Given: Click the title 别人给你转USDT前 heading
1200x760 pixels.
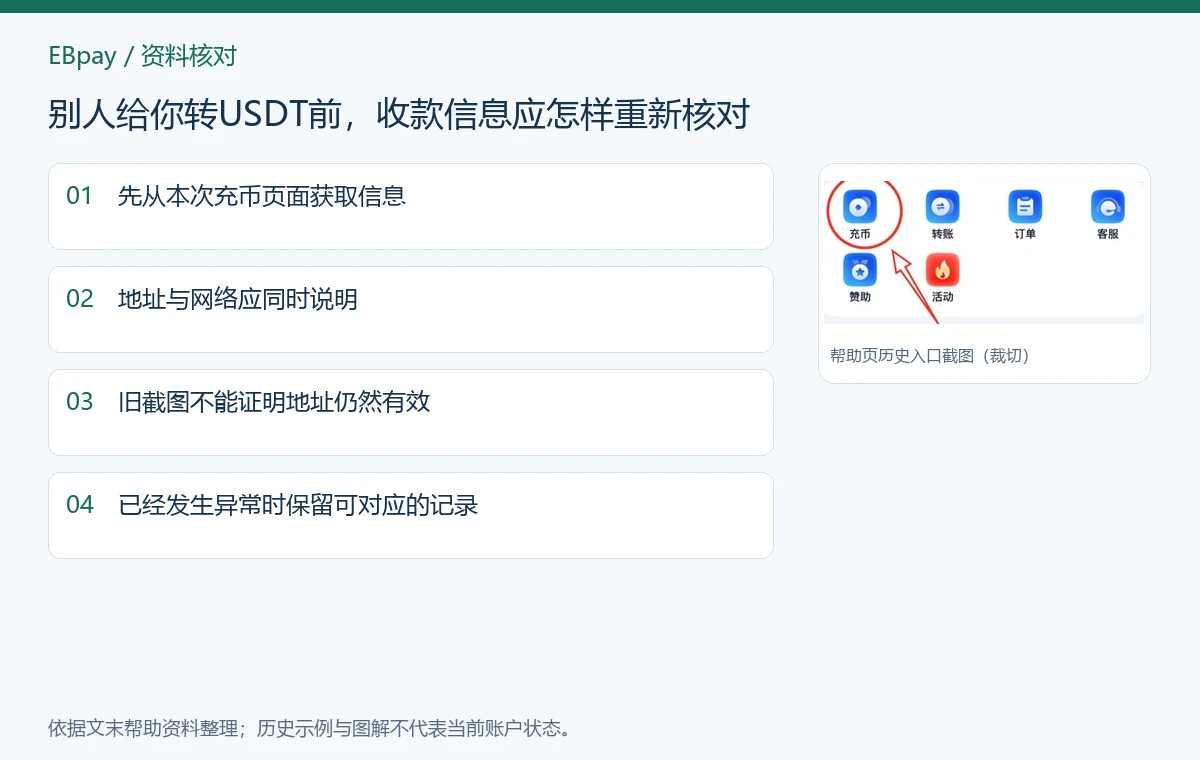Looking at the screenshot, I should tap(399, 115).
